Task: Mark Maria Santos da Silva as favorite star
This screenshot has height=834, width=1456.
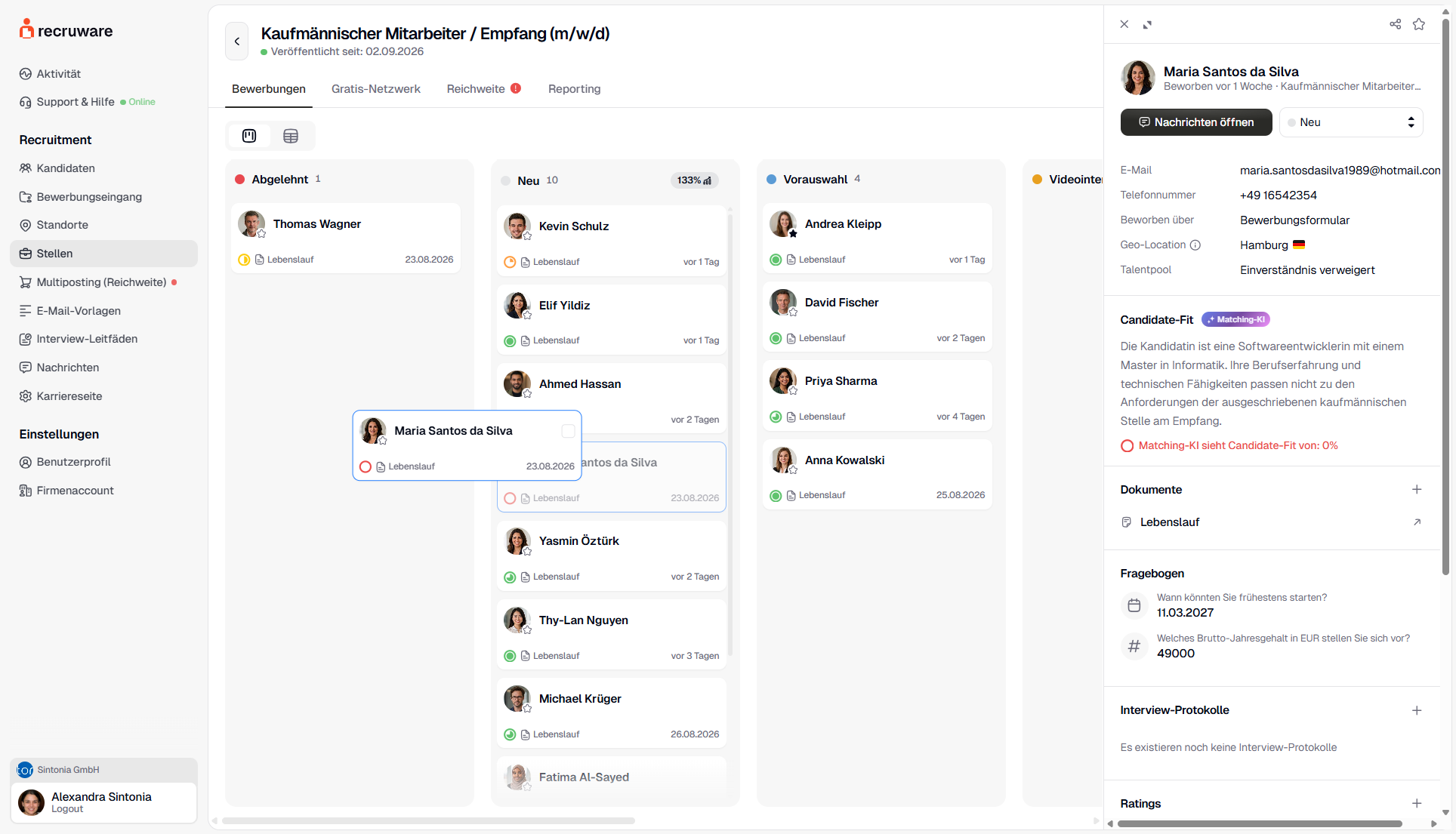Action: [1419, 24]
